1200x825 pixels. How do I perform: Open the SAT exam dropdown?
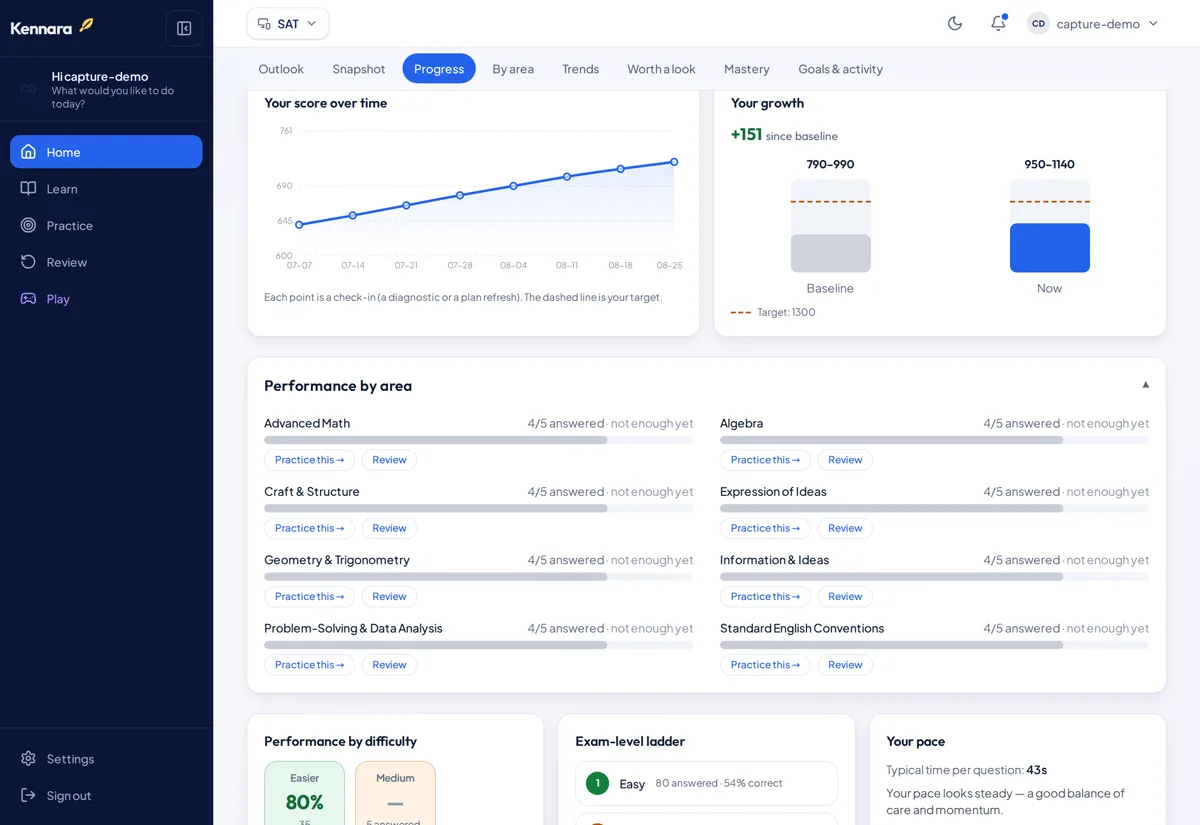point(288,23)
